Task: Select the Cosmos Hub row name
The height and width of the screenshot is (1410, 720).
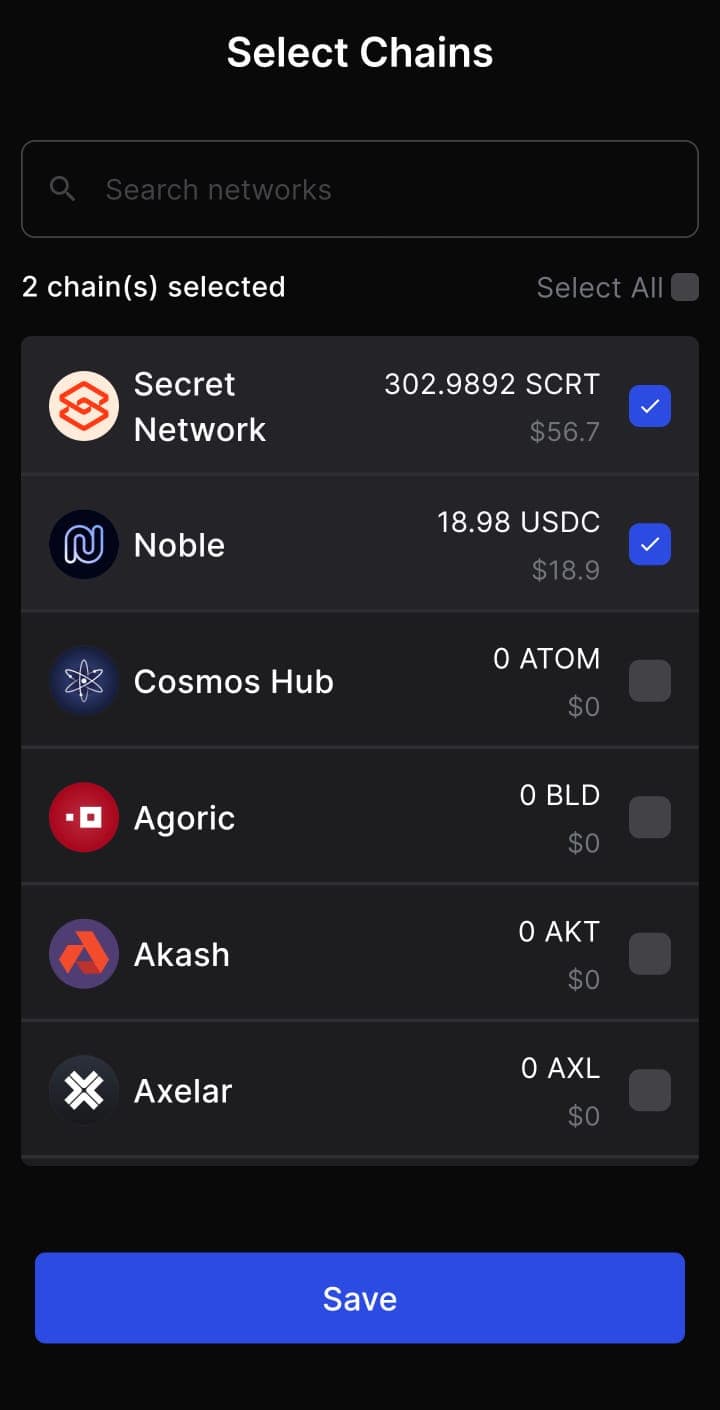Action: [x=234, y=681]
